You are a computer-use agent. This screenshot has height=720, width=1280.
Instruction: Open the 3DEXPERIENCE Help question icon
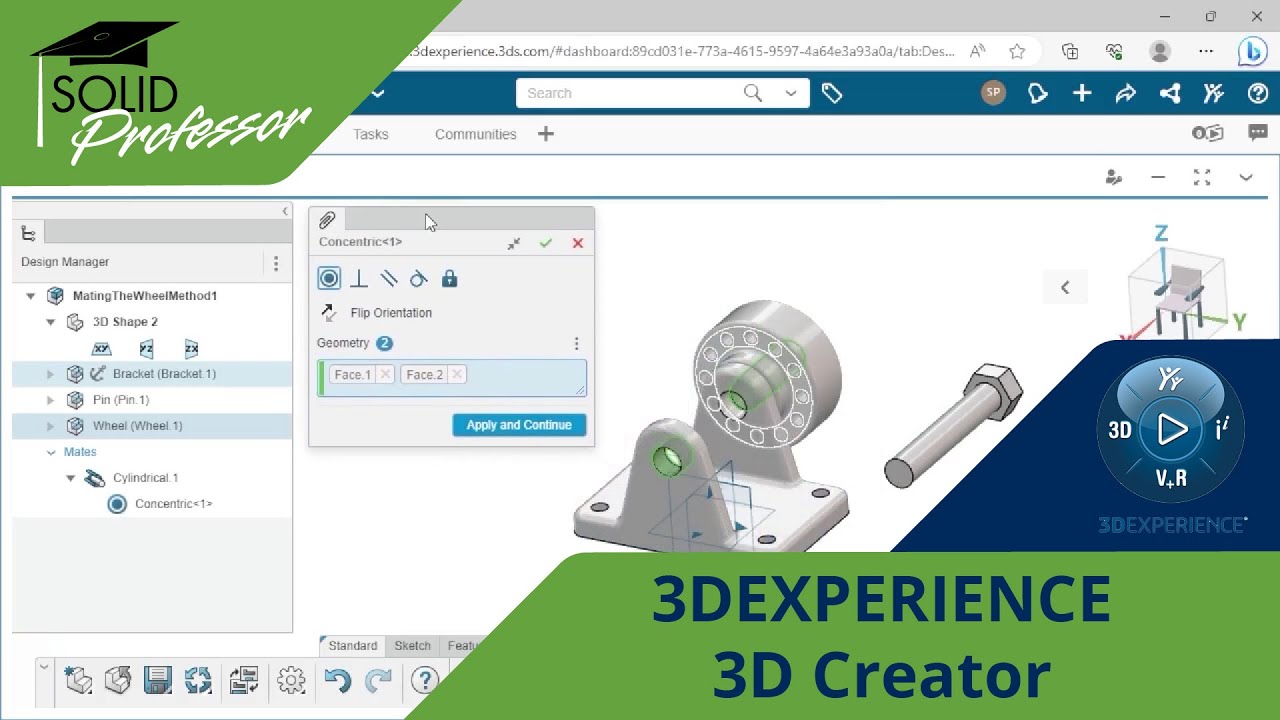coord(1258,93)
